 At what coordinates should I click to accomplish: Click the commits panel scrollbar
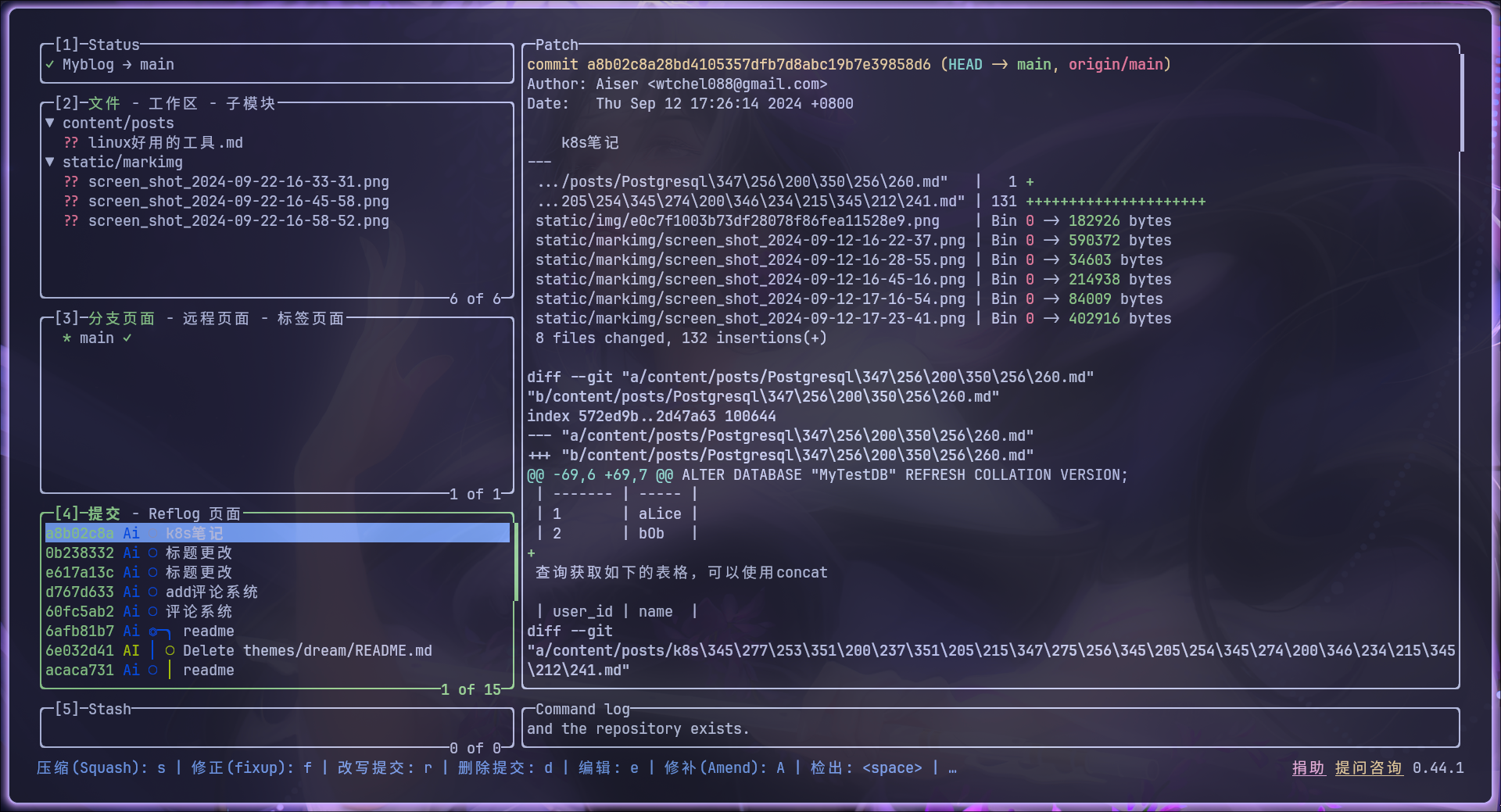pyautogui.click(x=516, y=562)
